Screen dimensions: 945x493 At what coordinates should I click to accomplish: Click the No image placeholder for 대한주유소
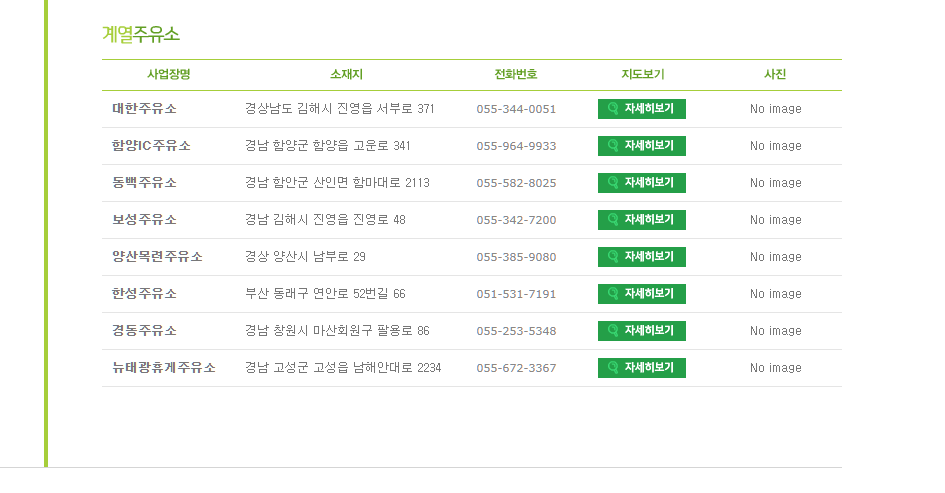click(x=775, y=109)
